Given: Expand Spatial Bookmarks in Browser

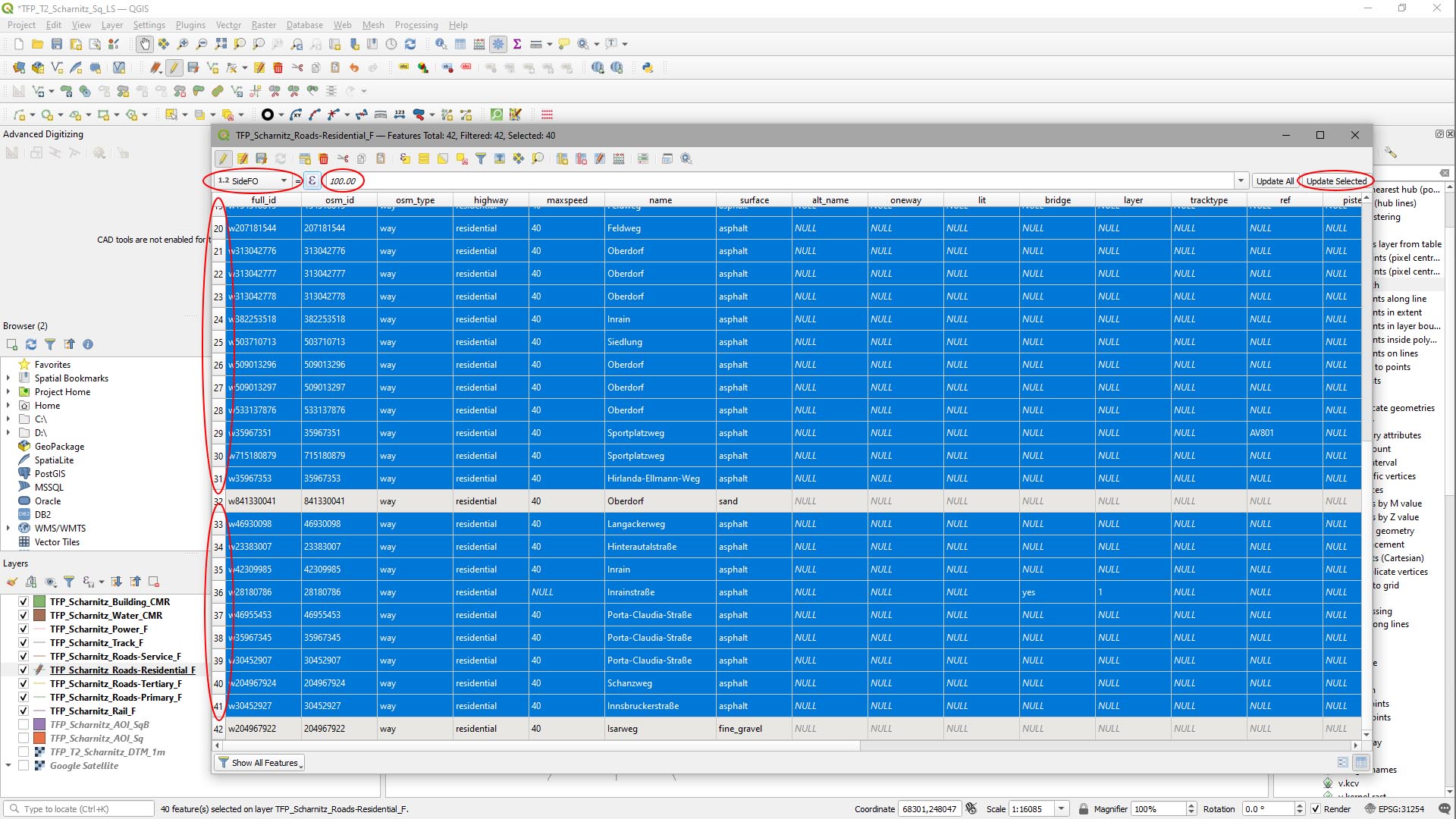Looking at the screenshot, I should tap(8, 378).
